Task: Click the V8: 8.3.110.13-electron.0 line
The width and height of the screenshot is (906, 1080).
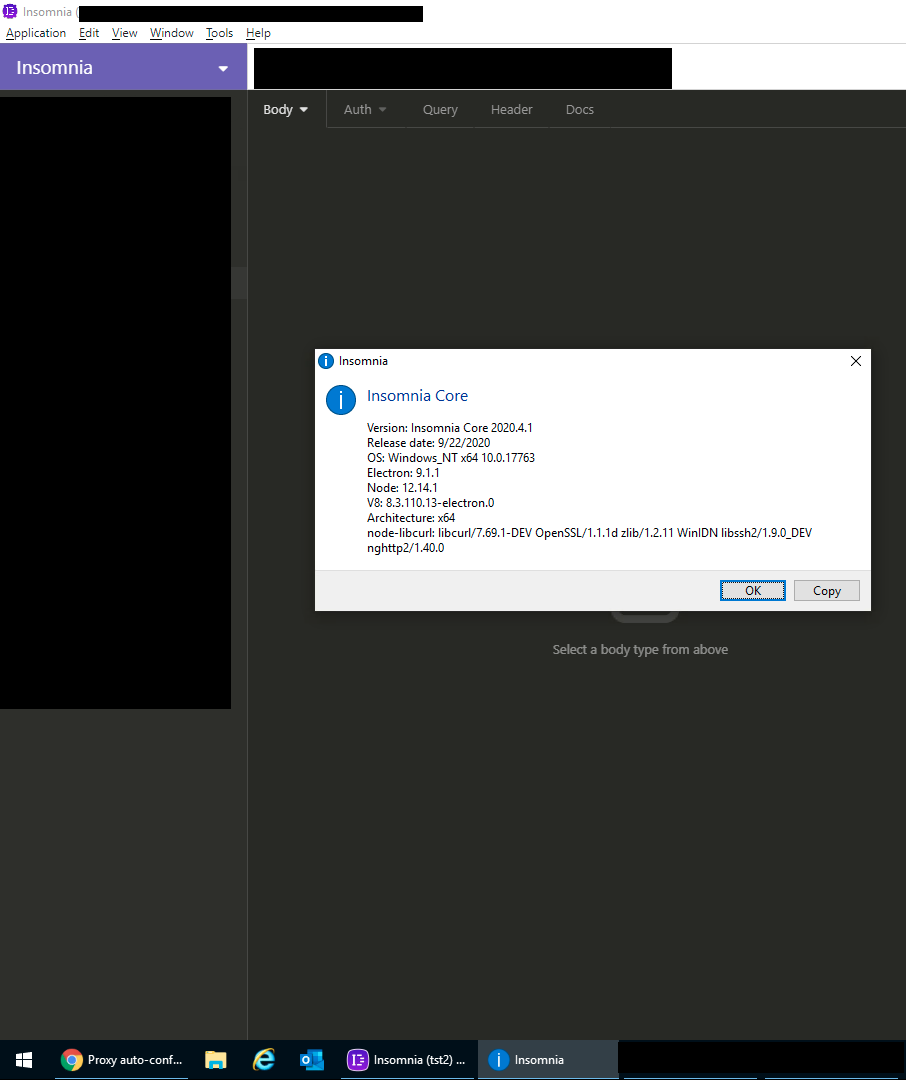Action: click(431, 503)
